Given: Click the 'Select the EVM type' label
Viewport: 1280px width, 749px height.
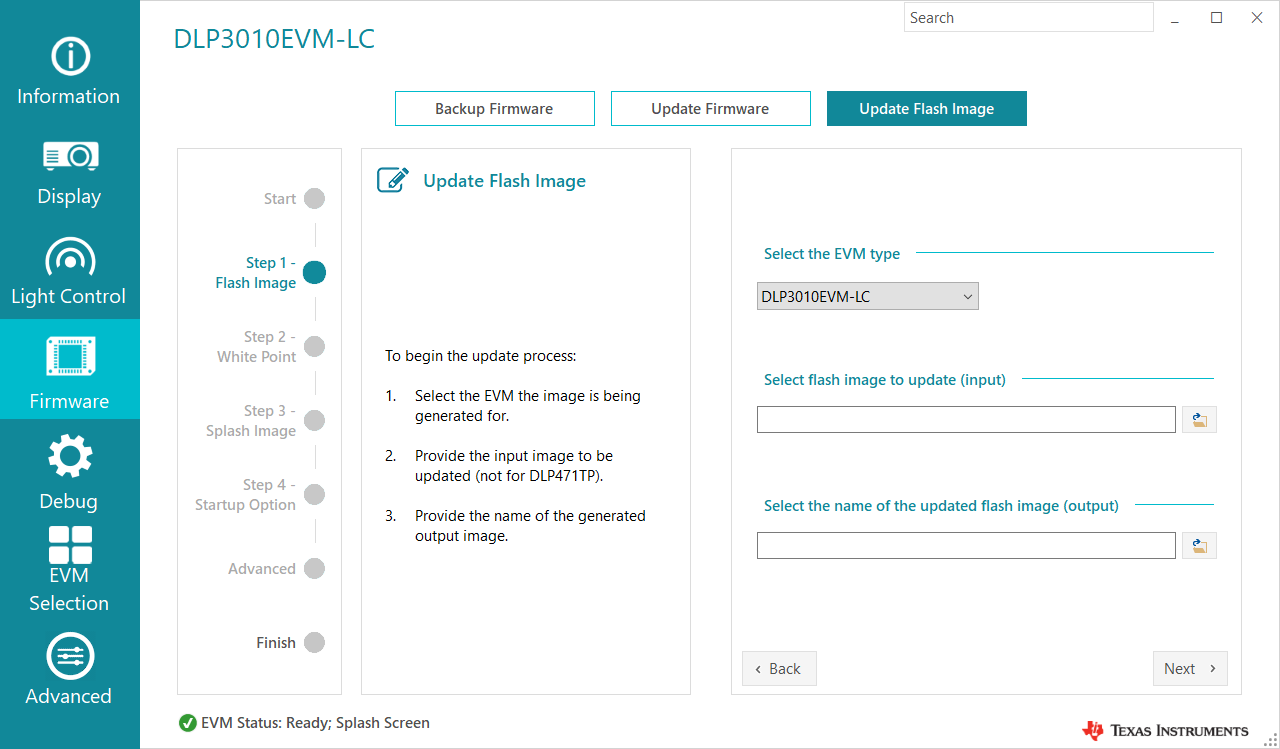Looking at the screenshot, I should (x=832, y=254).
